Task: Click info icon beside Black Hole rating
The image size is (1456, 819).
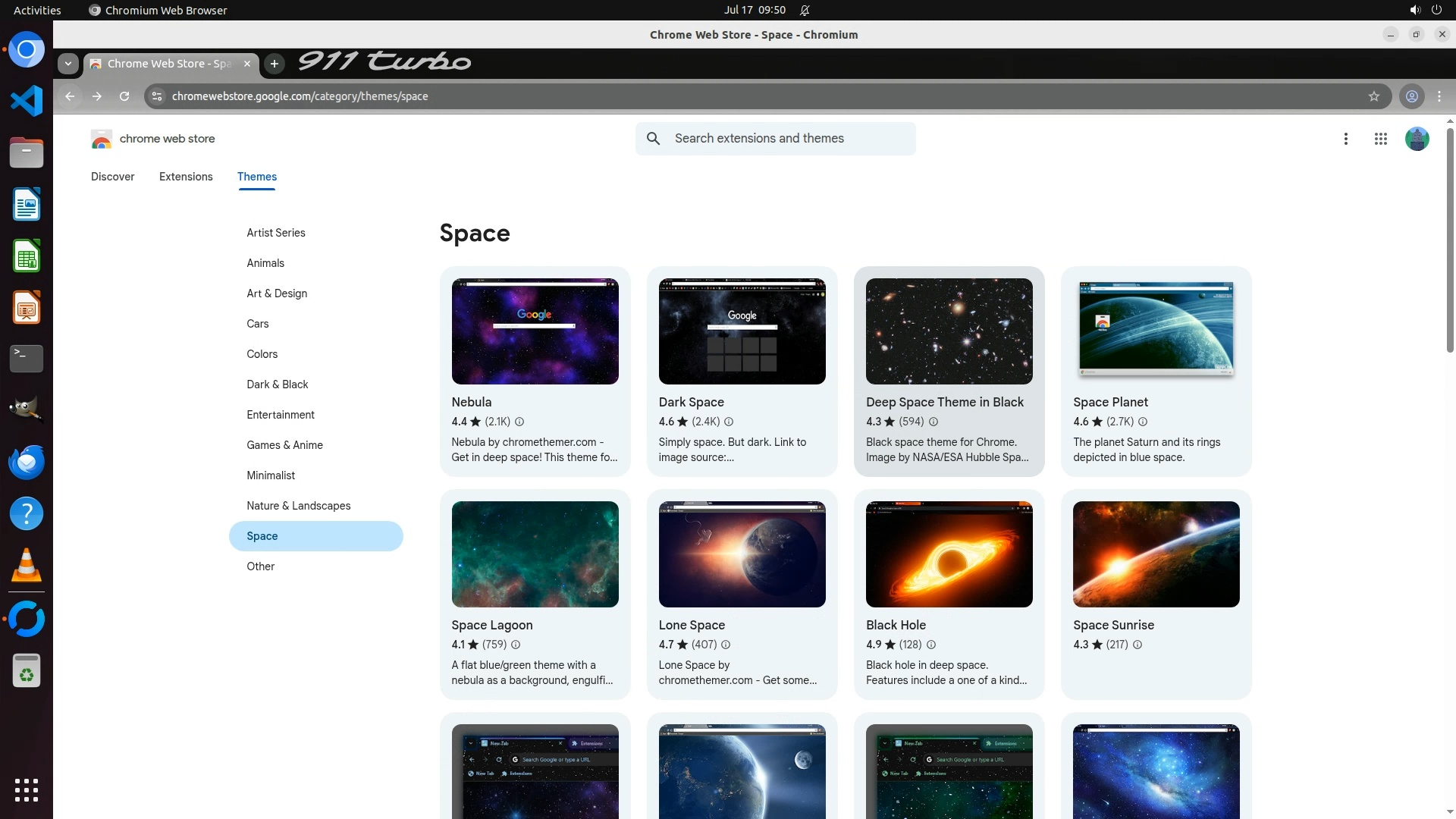Action: pyautogui.click(x=931, y=645)
